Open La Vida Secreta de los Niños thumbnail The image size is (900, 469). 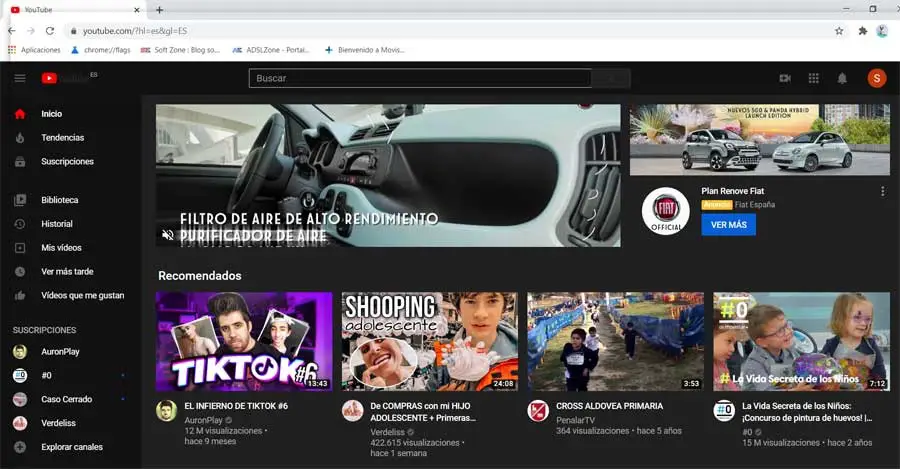[x=801, y=342]
